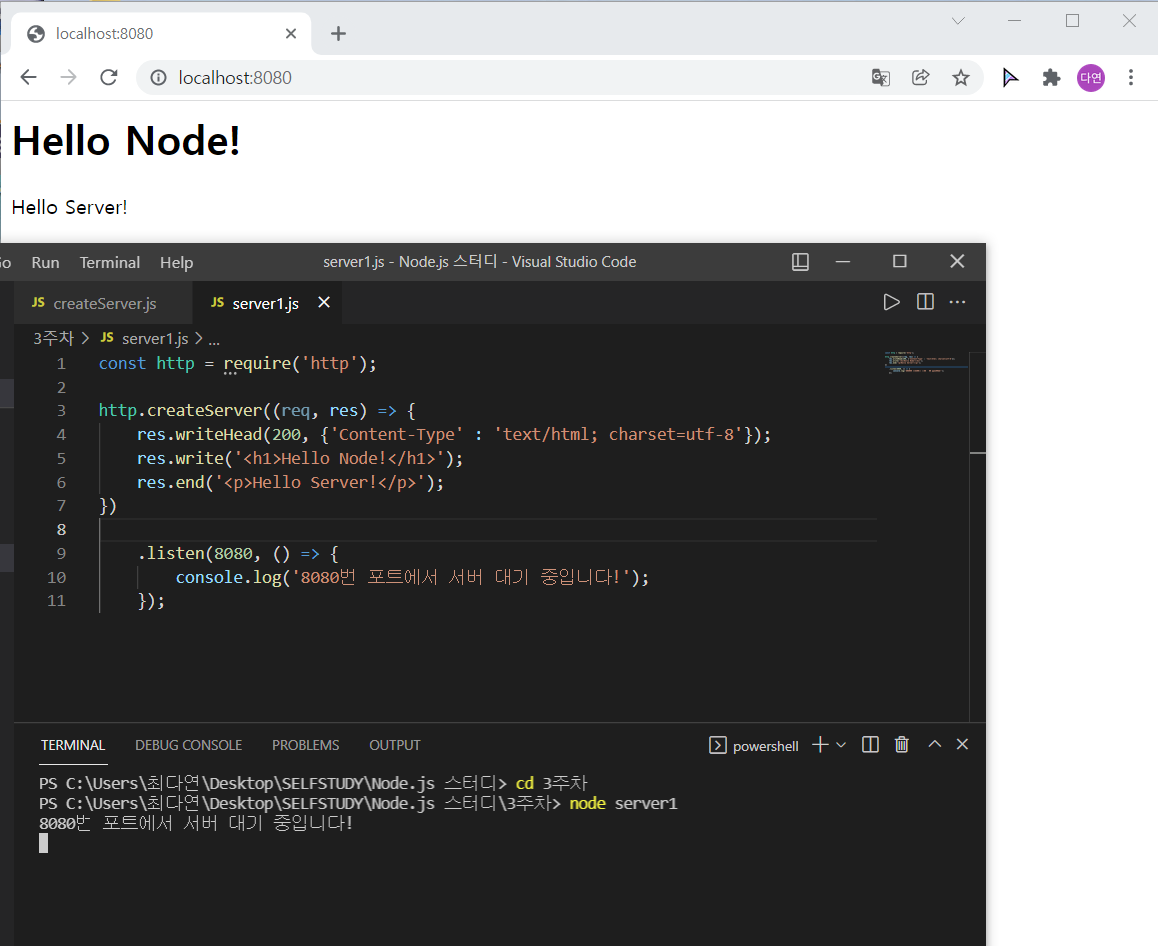The height and width of the screenshot is (946, 1158).
Task: Open Chrome tab search chevron
Action: click(x=958, y=21)
